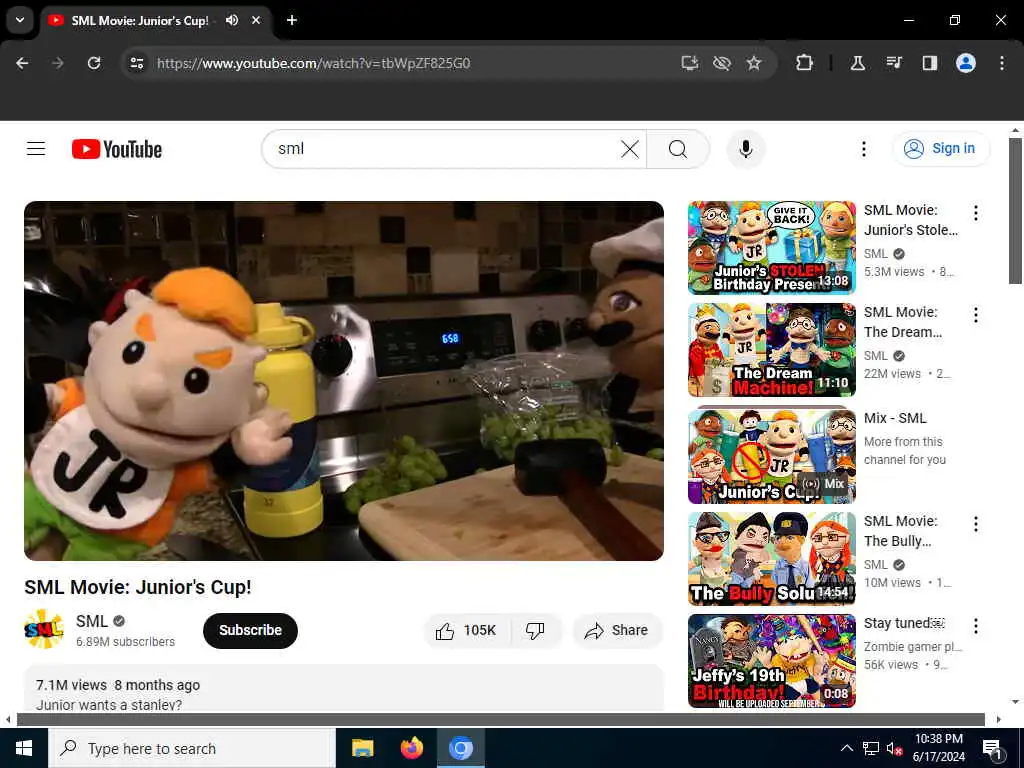Screen dimensions: 1024x768
Task: Click the magnifier search button
Action: (678, 149)
